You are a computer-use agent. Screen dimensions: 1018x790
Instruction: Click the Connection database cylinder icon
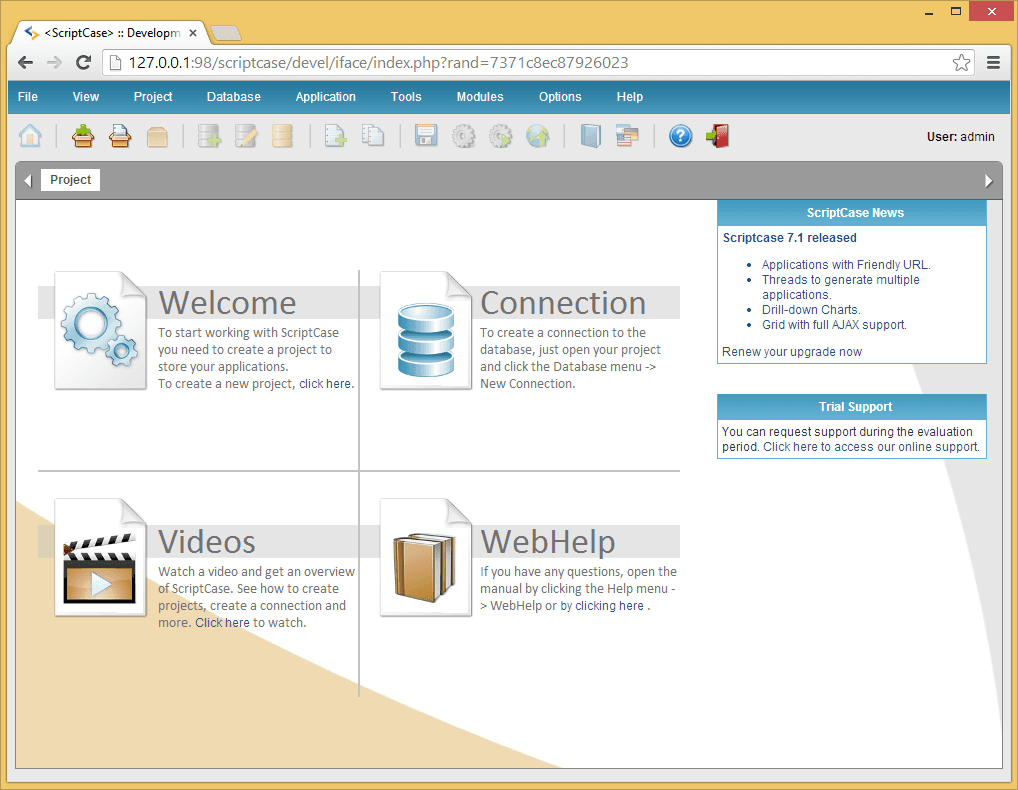click(426, 330)
